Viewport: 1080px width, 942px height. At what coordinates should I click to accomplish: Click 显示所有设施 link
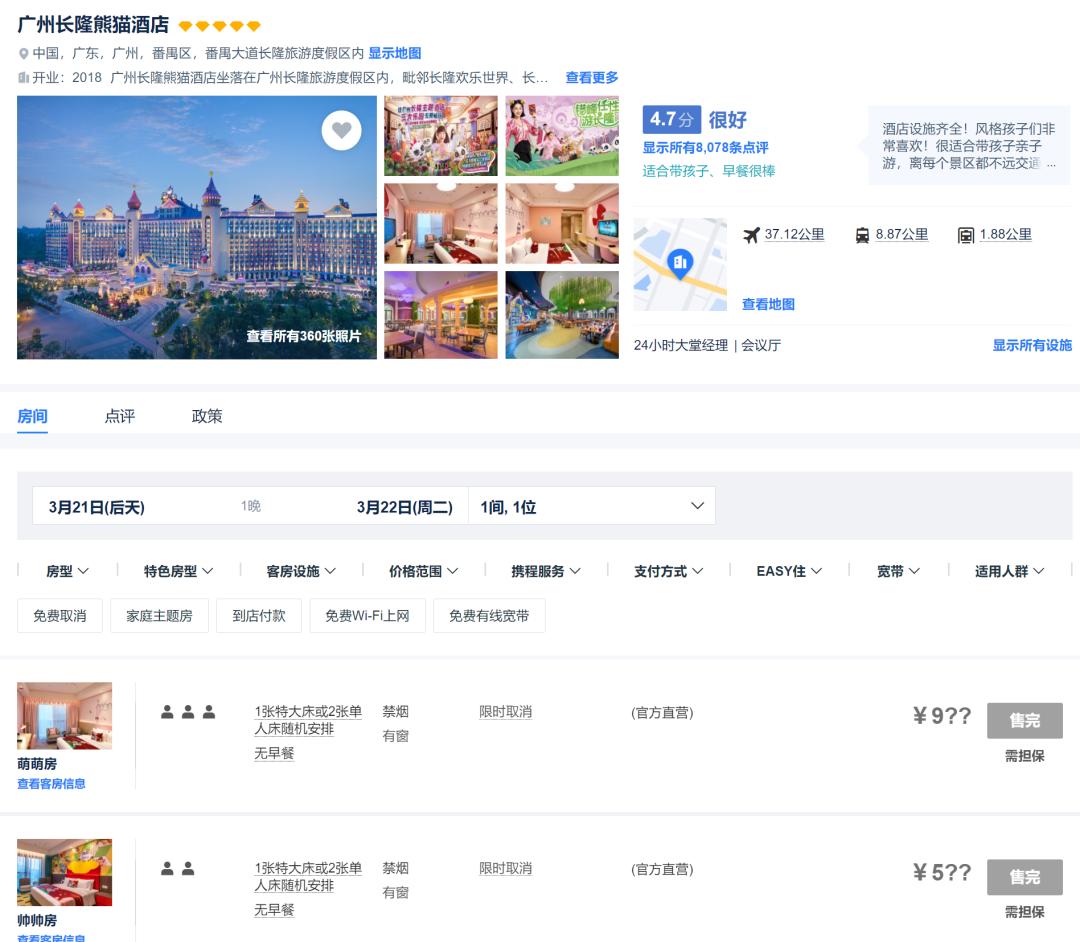(1032, 345)
